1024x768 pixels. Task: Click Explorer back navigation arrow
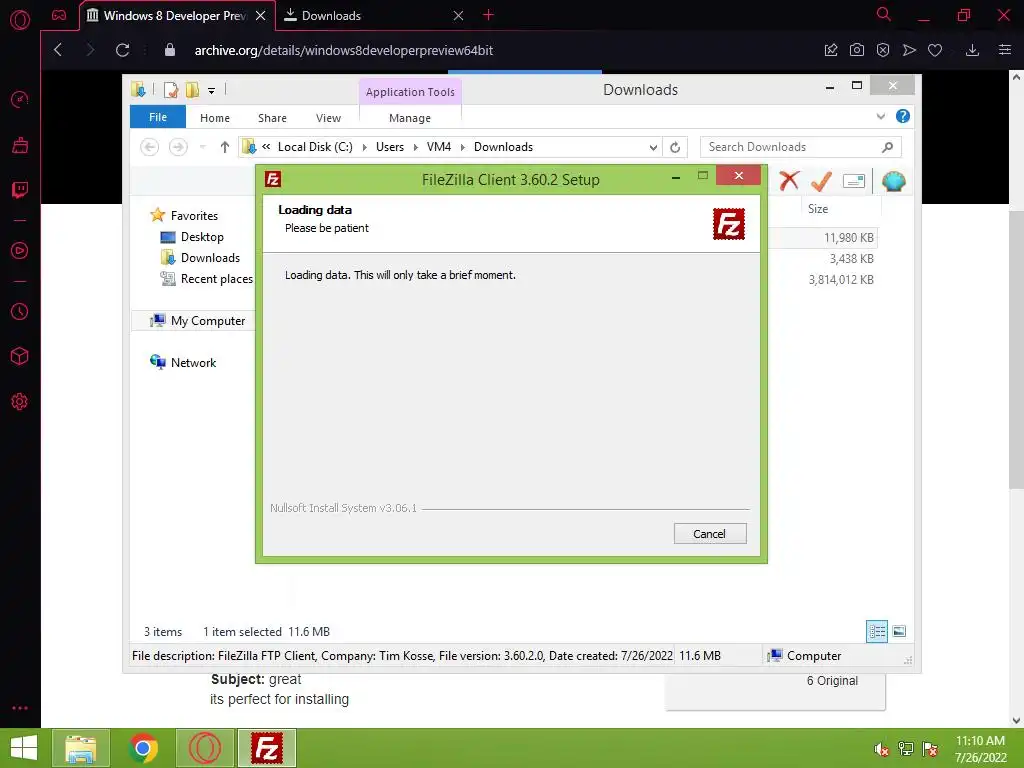coord(150,147)
